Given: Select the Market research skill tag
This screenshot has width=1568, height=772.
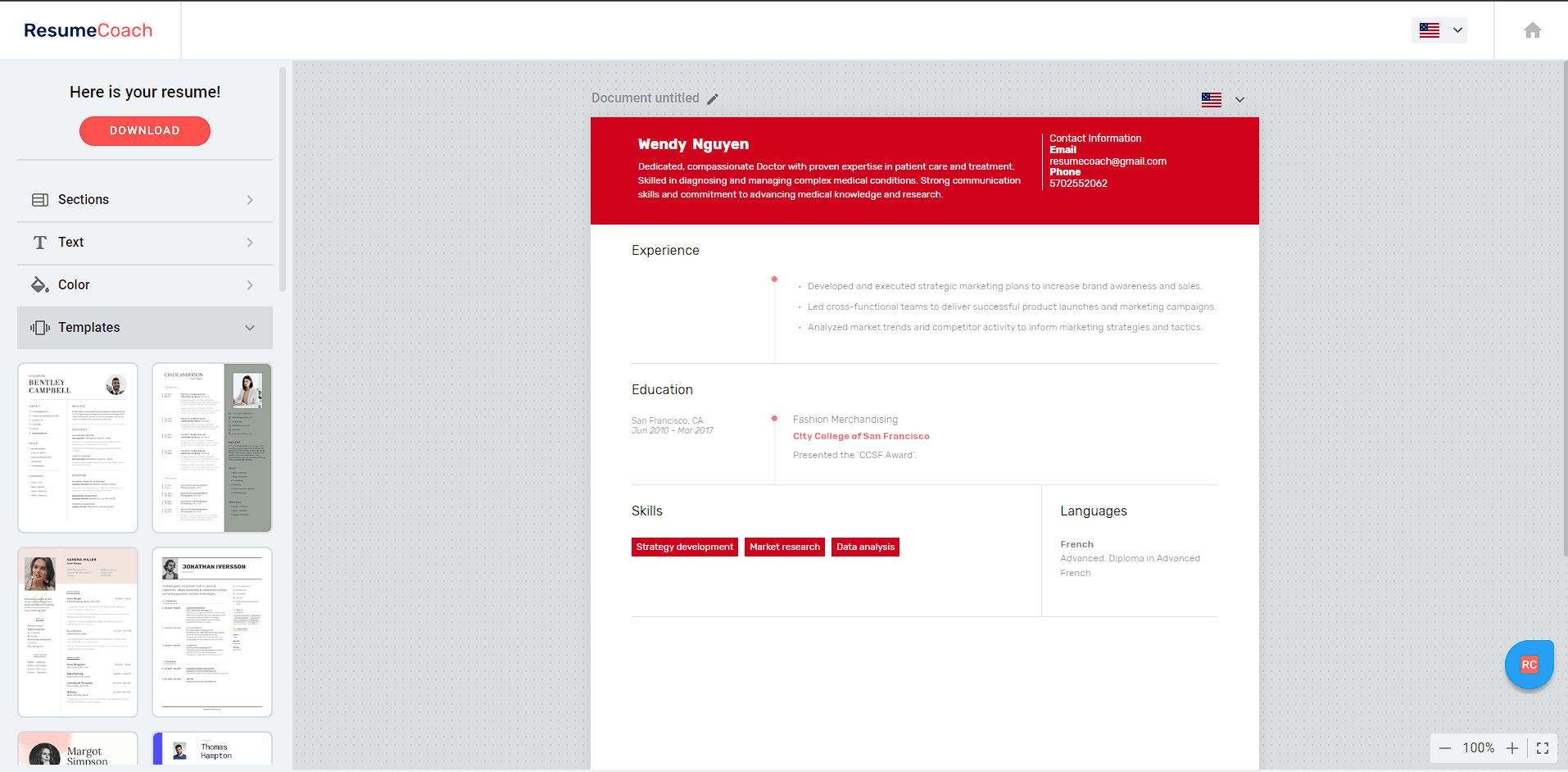Looking at the screenshot, I should click(784, 547).
